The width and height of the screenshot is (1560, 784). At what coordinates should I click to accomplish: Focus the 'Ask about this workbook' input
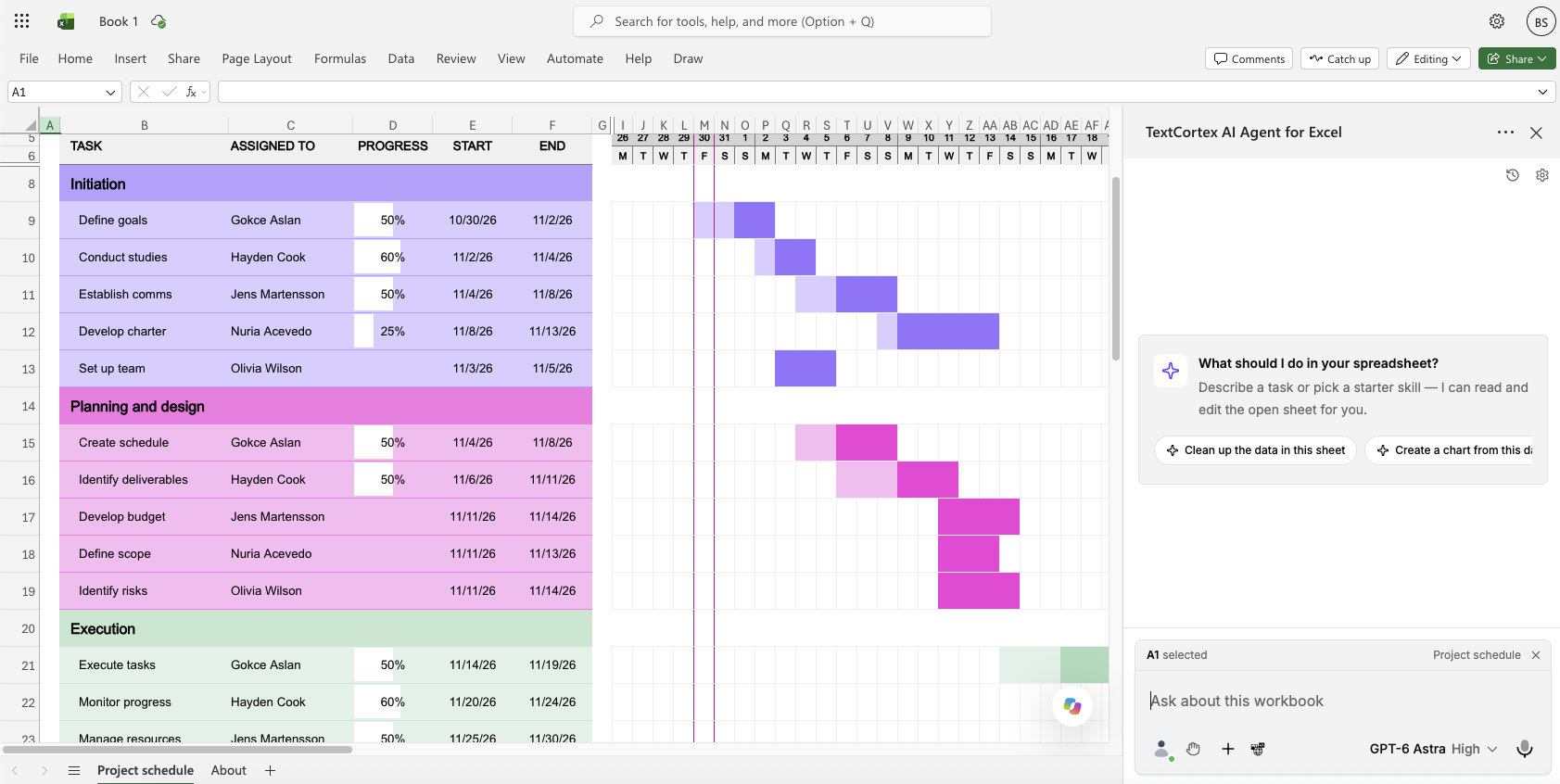pyautogui.click(x=1342, y=702)
